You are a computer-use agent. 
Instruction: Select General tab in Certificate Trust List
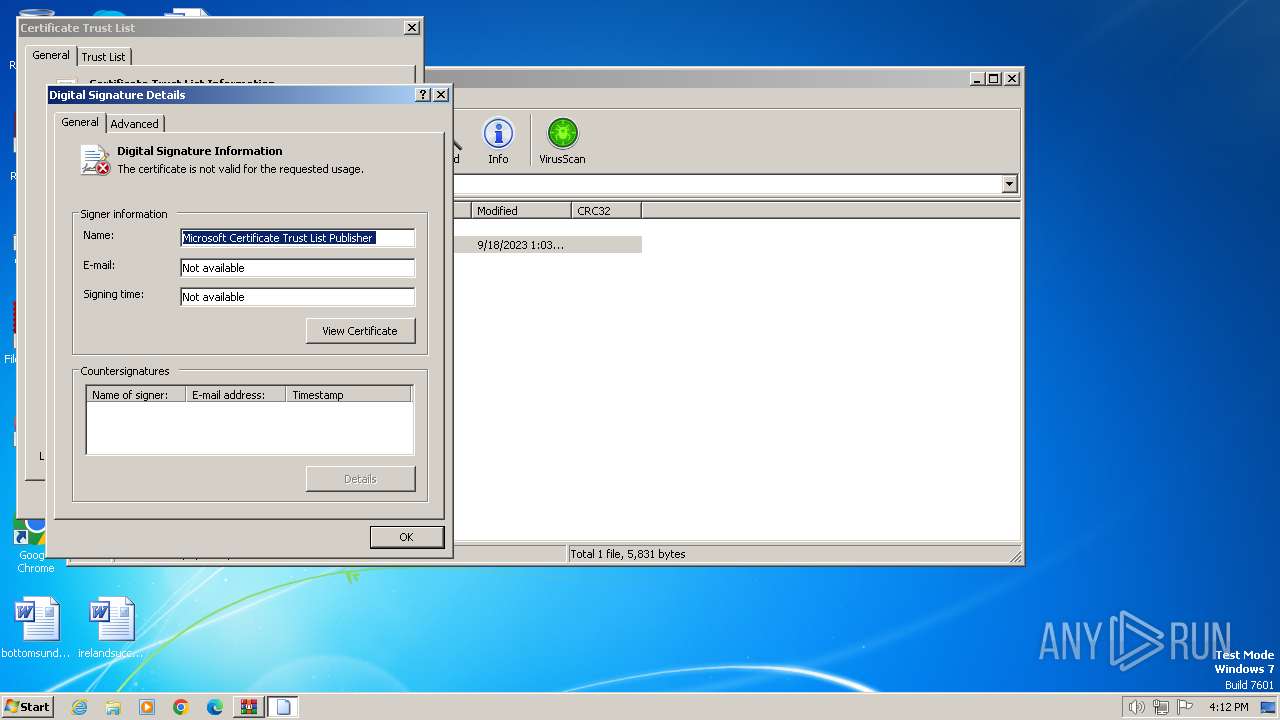pos(51,55)
